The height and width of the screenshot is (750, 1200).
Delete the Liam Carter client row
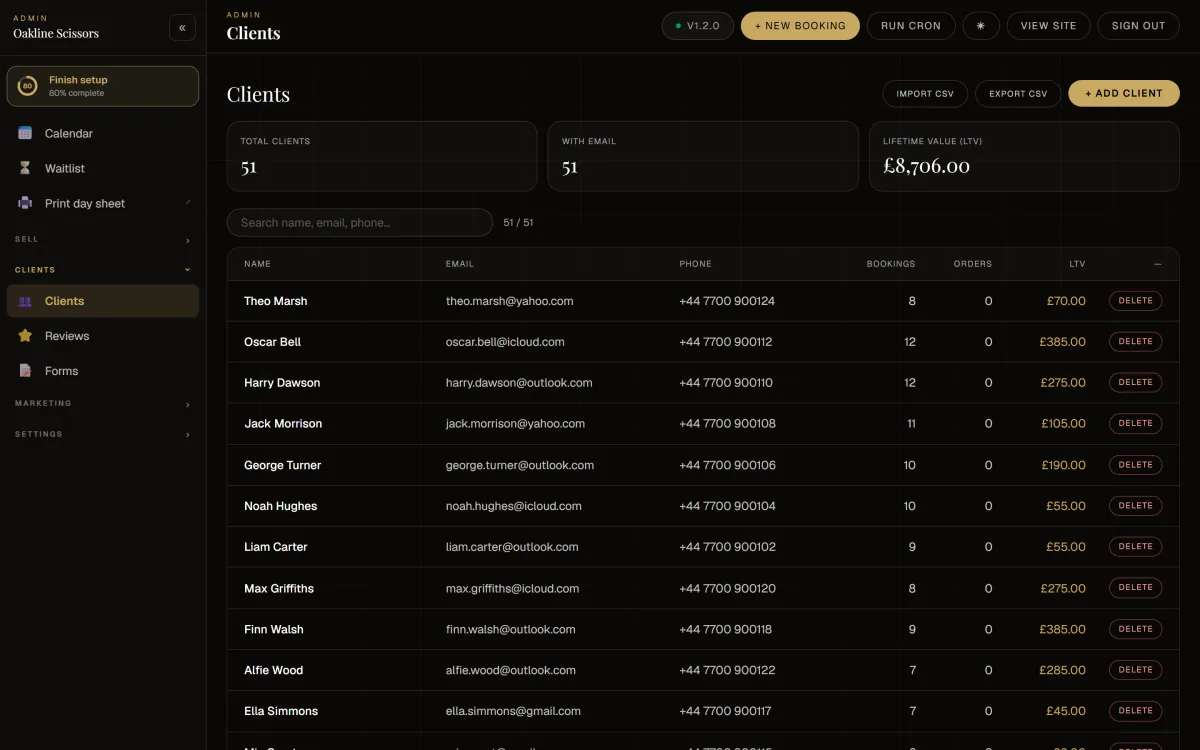[x=1136, y=547]
